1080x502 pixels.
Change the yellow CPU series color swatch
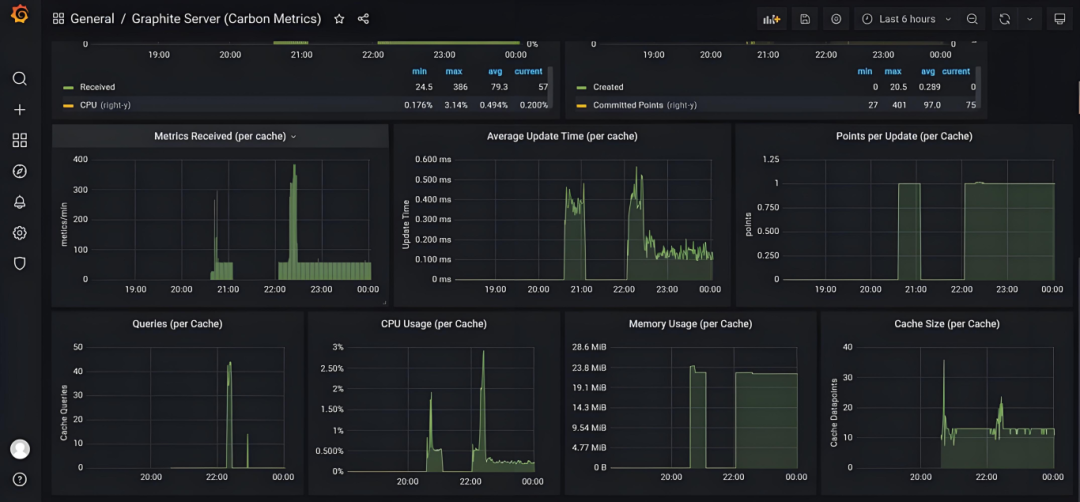(68, 106)
